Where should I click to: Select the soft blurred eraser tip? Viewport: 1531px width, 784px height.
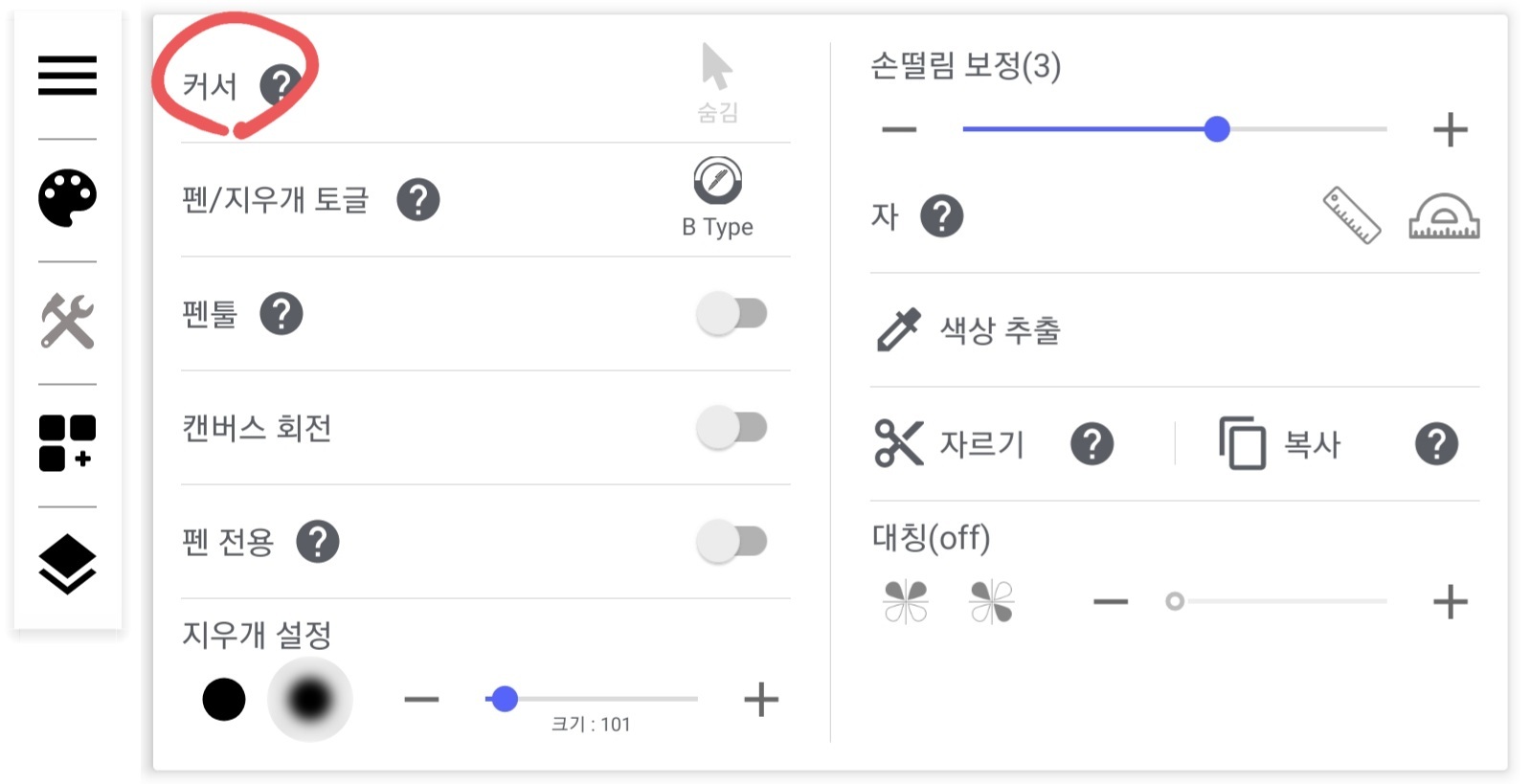[x=309, y=700]
